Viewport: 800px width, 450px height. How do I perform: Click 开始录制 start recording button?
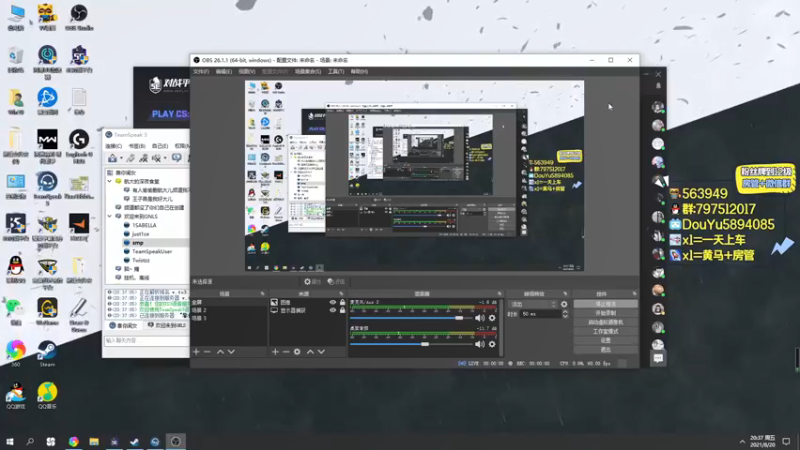click(x=605, y=313)
